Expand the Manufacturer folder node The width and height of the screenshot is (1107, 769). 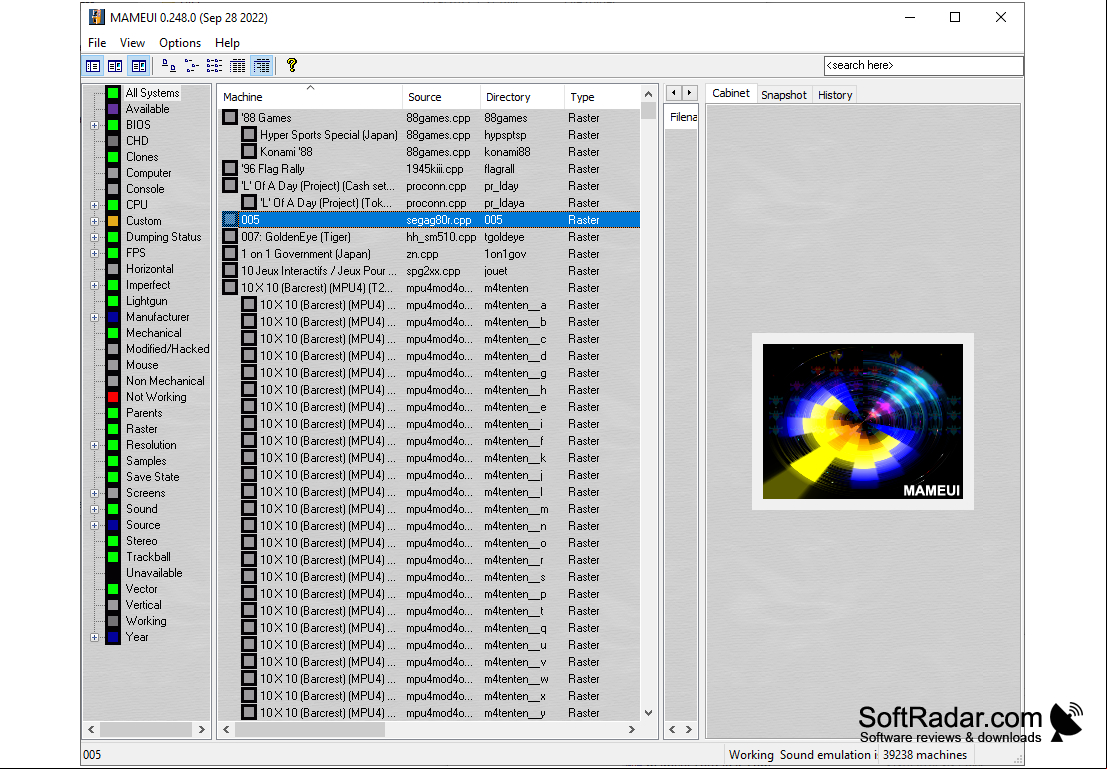pyautogui.click(x=94, y=318)
